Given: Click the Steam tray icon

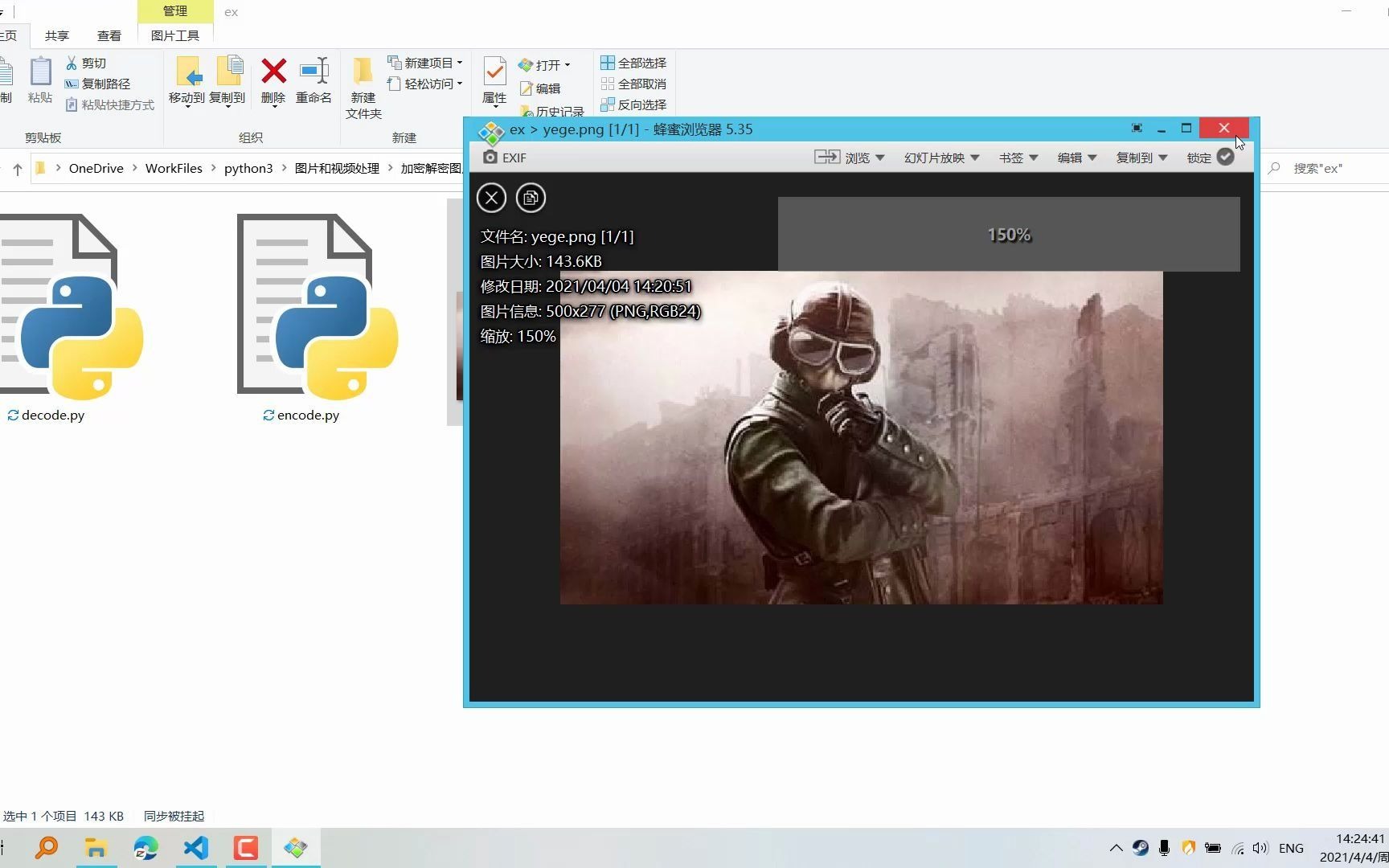Looking at the screenshot, I should (1141, 848).
